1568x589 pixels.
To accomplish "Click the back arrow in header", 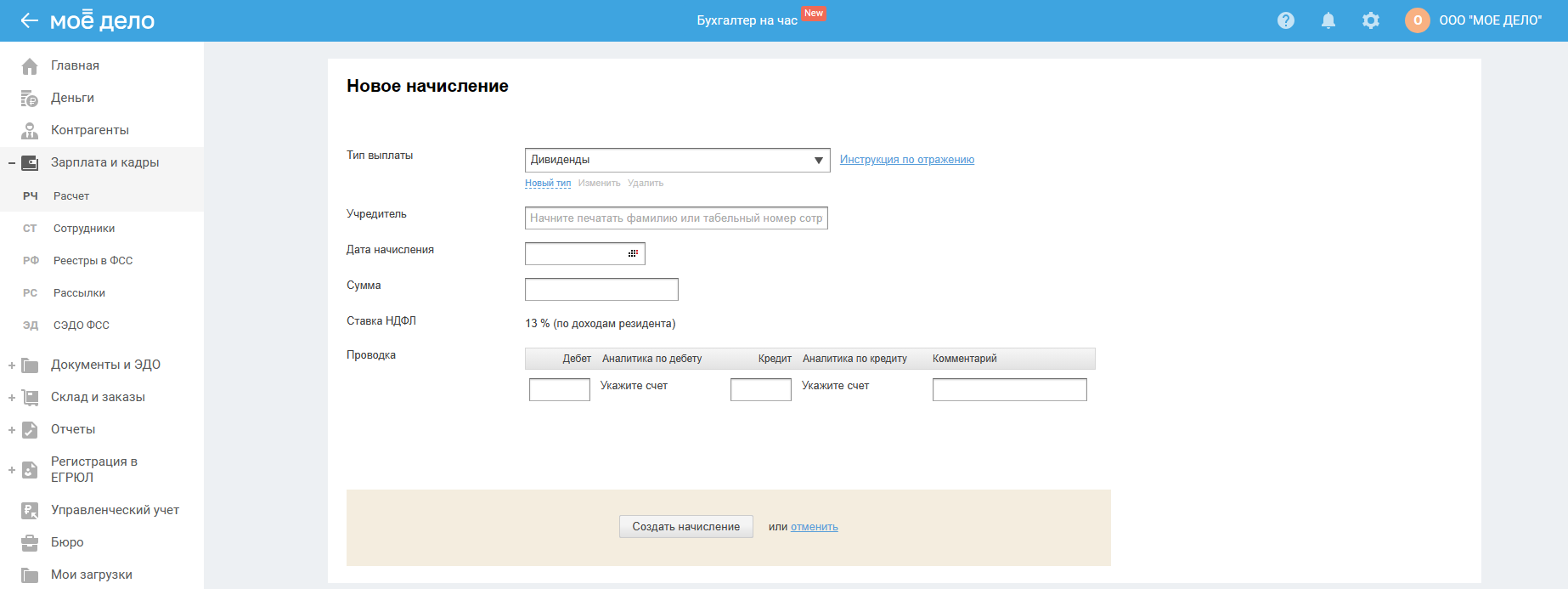I will (x=30, y=20).
